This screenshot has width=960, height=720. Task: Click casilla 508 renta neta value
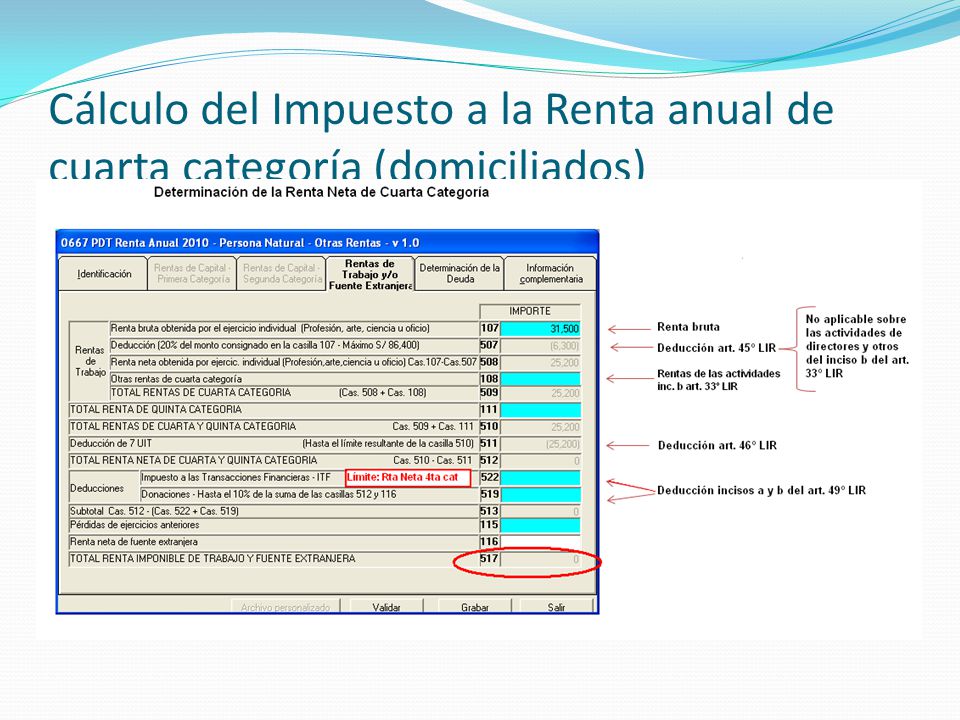coord(540,362)
